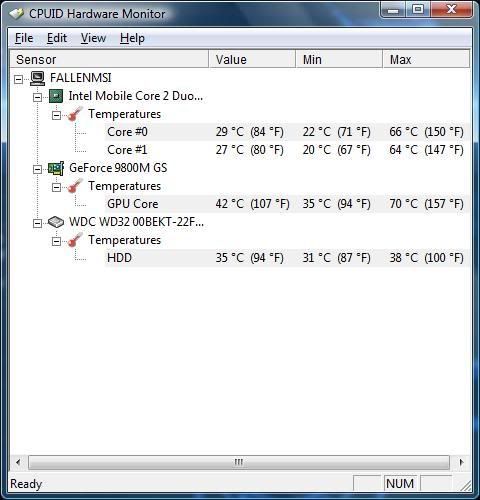Screen dimensions: 480x500
Task: Click GPU Core current value 42 °C
Action: [252, 204]
